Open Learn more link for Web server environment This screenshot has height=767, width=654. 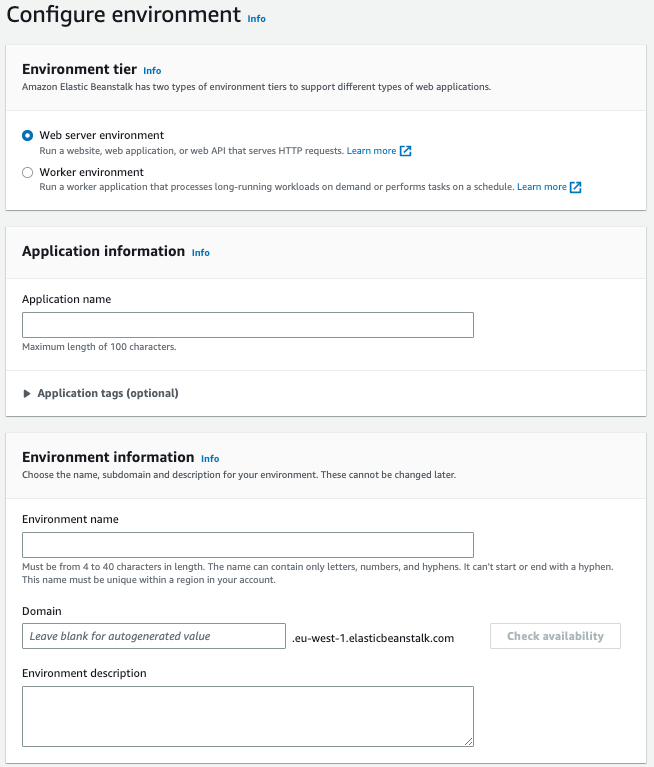point(371,151)
